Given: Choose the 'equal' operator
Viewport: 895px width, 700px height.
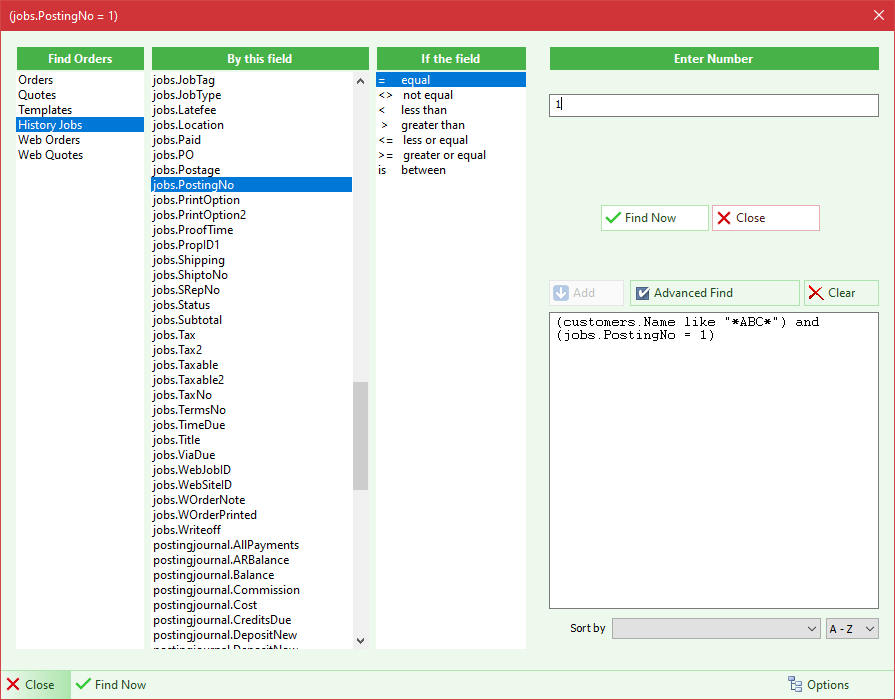Looking at the screenshot, I should 451,80.
